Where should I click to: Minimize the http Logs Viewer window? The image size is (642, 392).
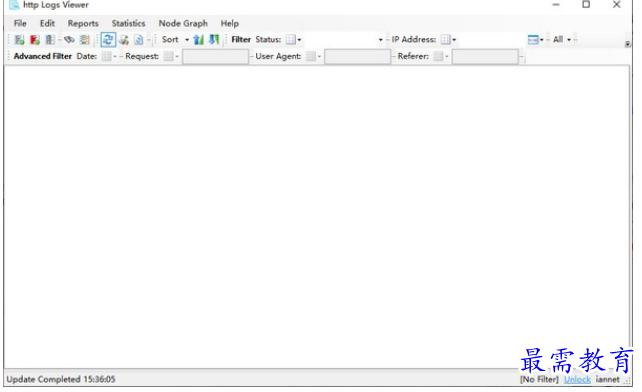coord(556,5)
